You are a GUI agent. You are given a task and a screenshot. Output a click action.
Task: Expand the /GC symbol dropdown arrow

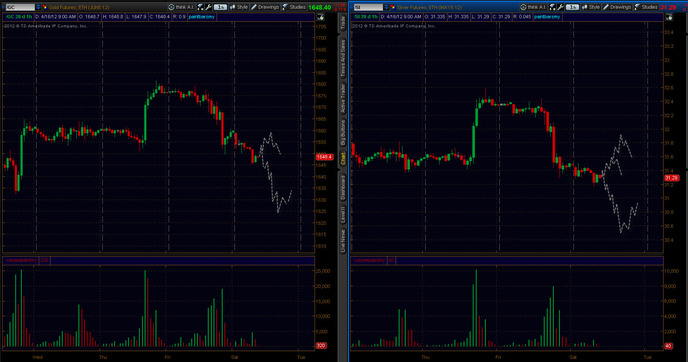[38, 7]
